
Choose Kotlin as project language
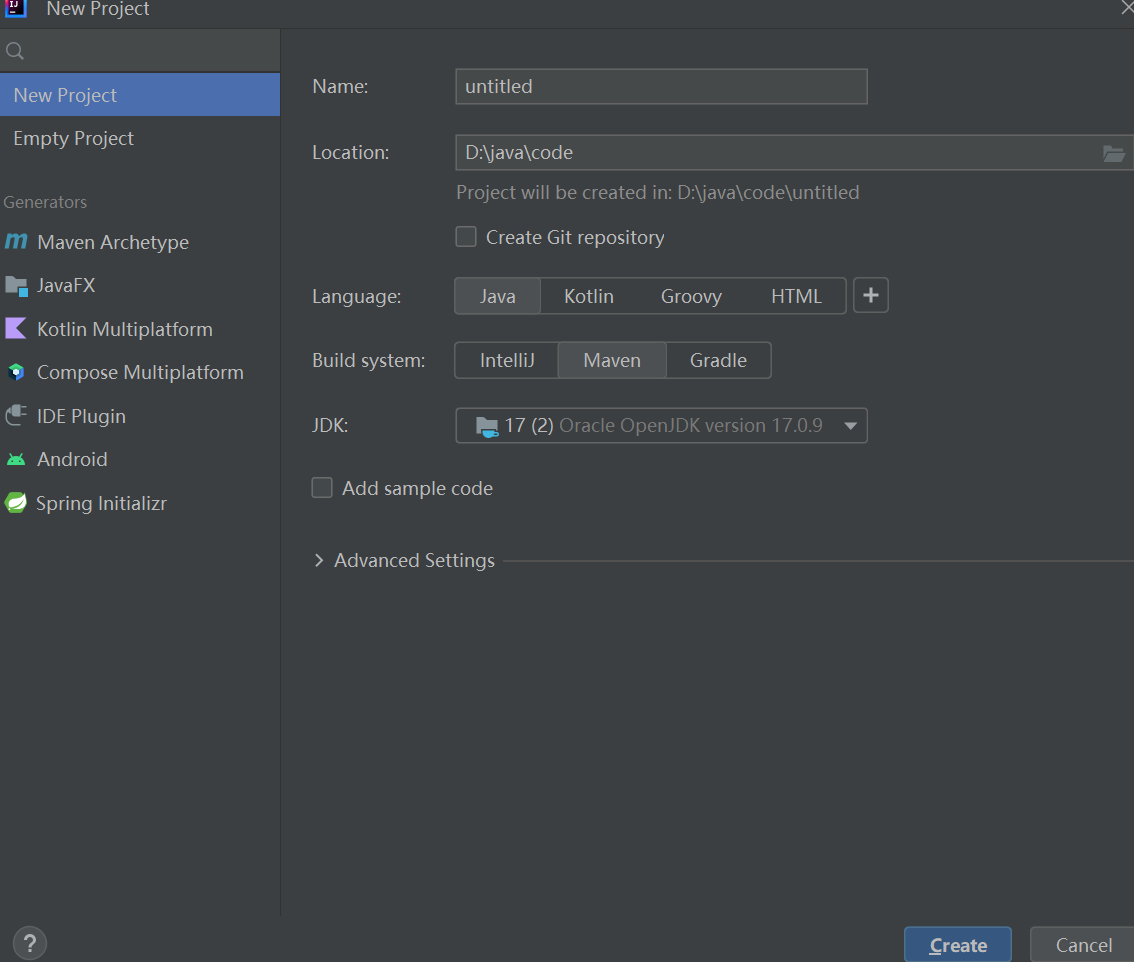coord(589,296)
